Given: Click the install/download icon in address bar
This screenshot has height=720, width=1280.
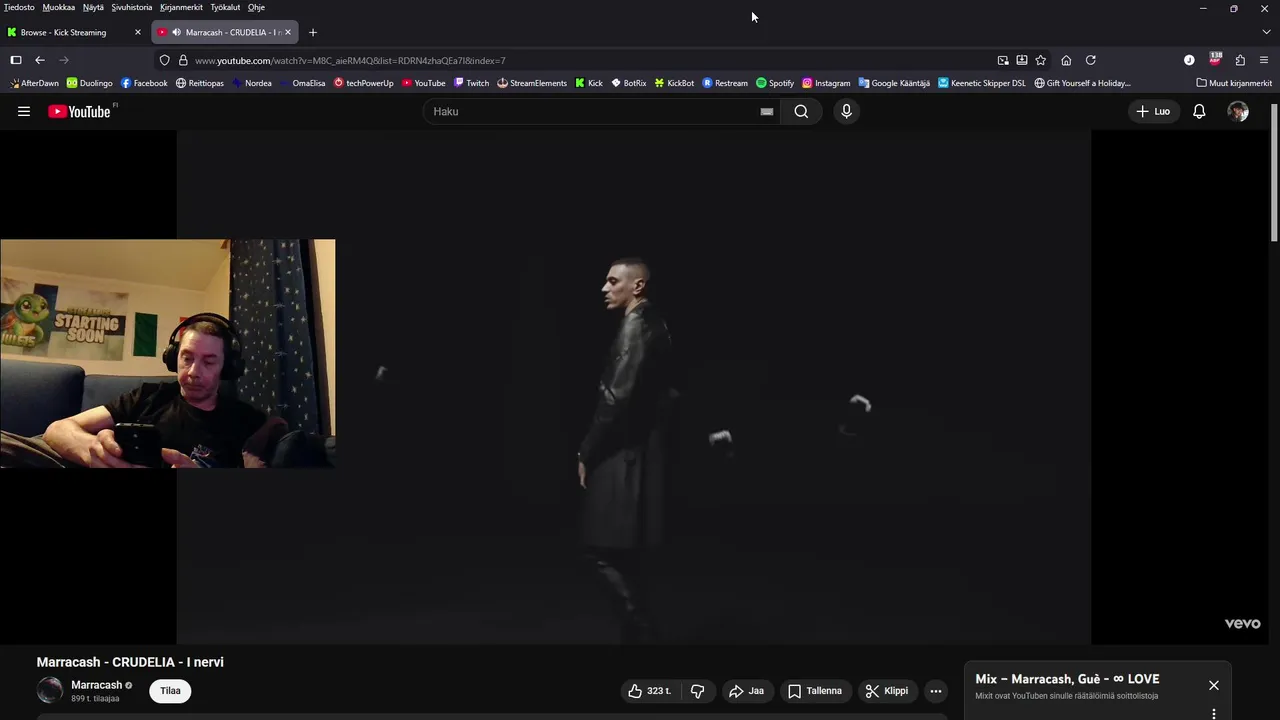Looking at the screenshot, I should pyautogui.click(x=1022, y=60).
